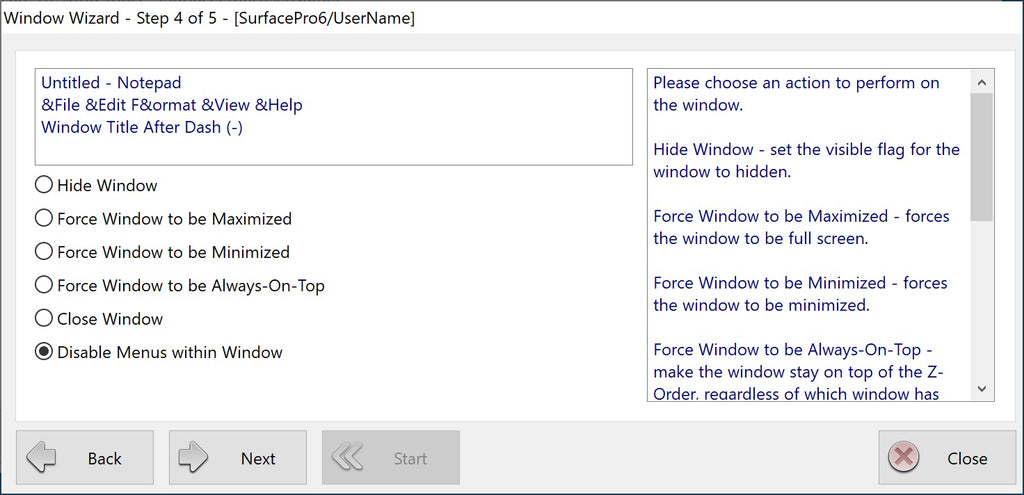Enable Force Window to be Always-On-Top
Viewport: 1024px width, 495px height.
point(44,285)
